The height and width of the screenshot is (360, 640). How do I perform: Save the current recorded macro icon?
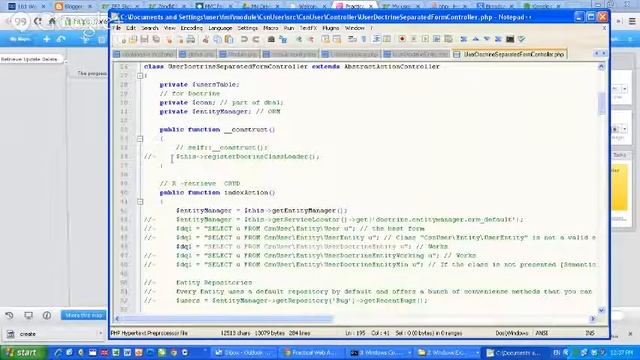click(x=448, y=39)
